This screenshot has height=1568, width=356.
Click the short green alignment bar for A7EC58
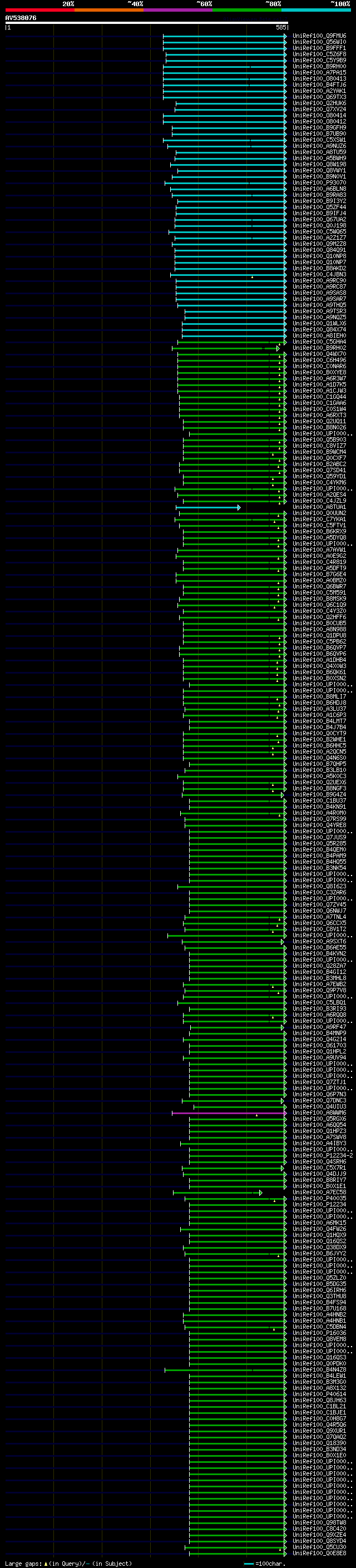pos(218,1193)
